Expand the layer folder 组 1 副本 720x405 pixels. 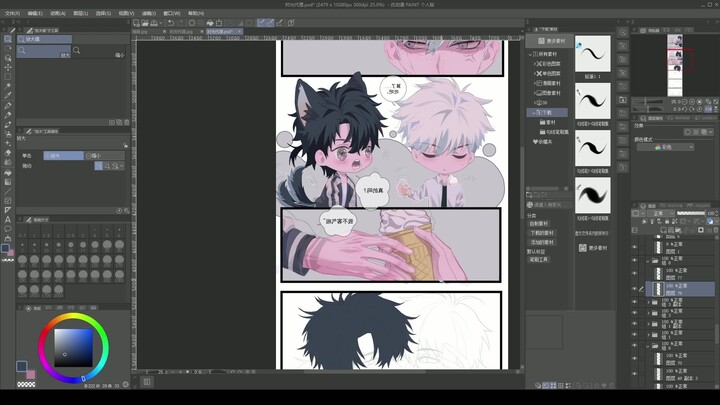click(648, 324)
